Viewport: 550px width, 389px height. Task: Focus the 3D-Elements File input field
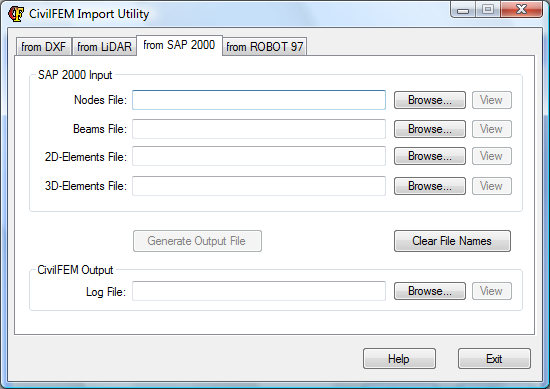(x=259, y=186)
